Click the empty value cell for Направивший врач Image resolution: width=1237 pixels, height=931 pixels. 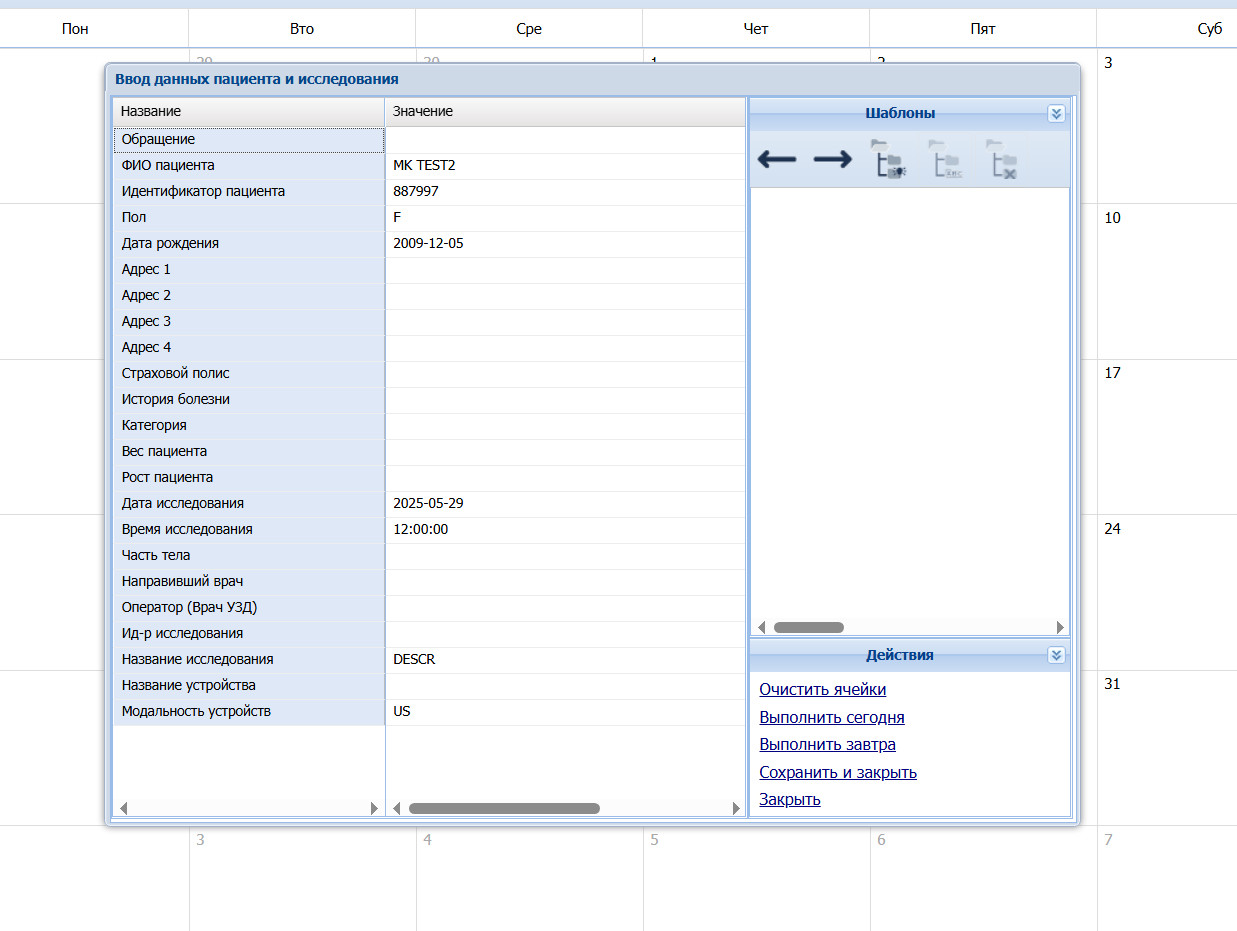click(566, 582)
